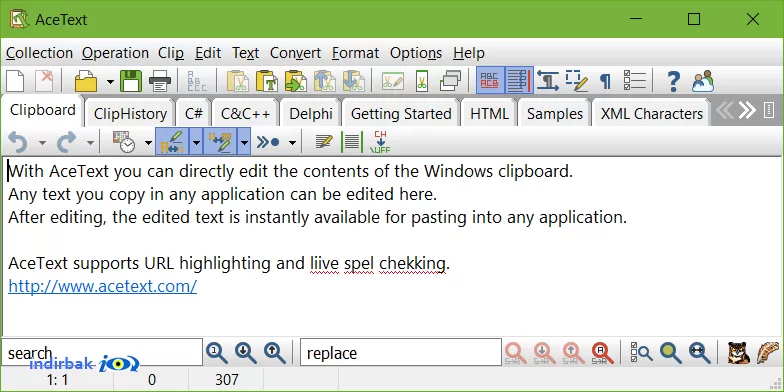Find previous with the up-arrow magnifier
The image size is (784, 392).
point(274,353)
